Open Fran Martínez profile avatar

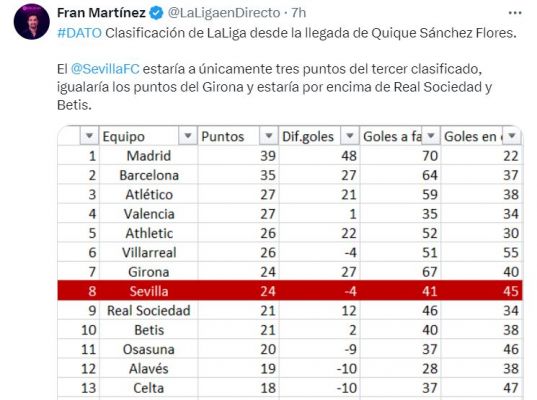tap(32, 22)
